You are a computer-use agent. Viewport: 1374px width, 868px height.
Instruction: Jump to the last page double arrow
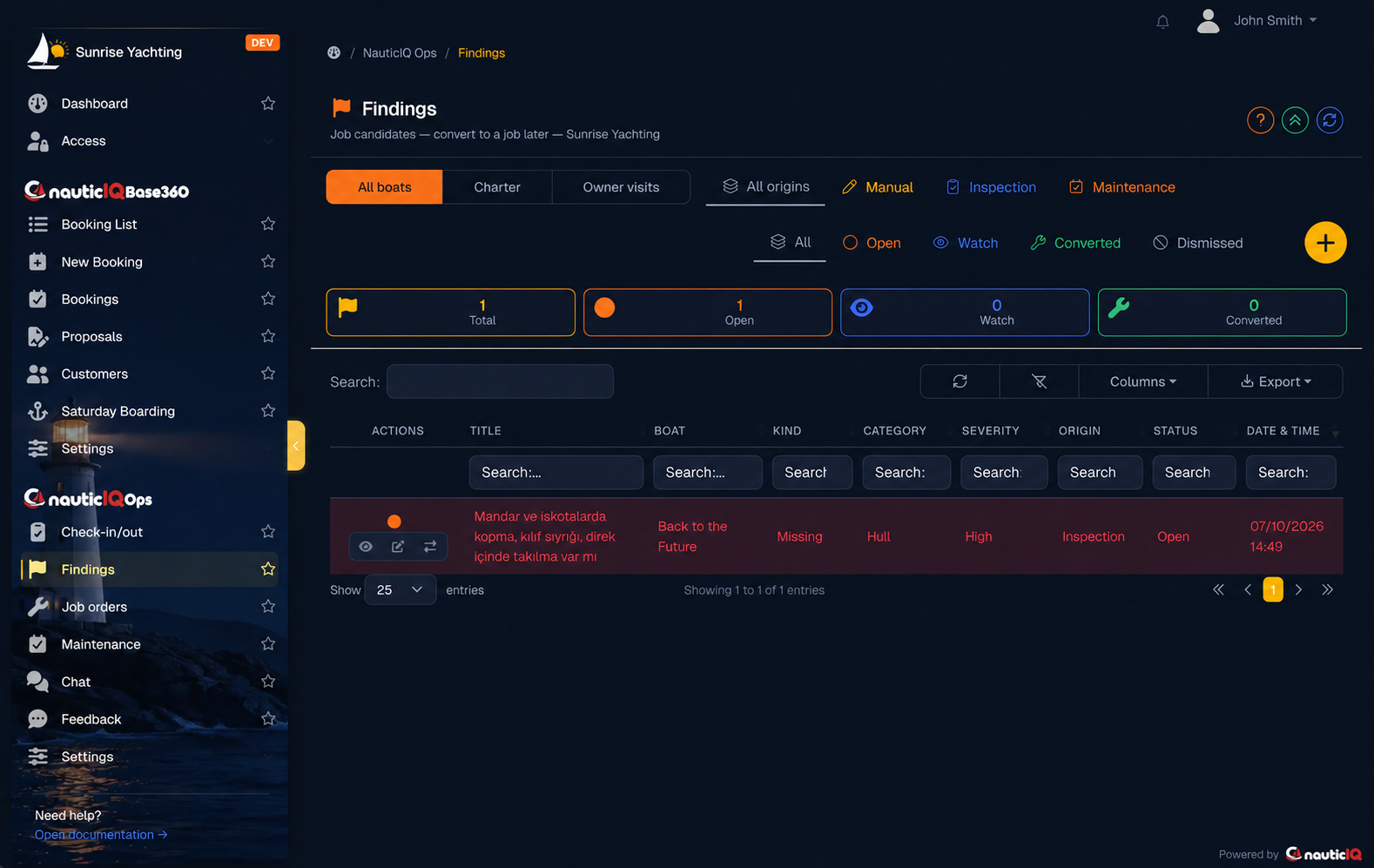[1327, 590]
